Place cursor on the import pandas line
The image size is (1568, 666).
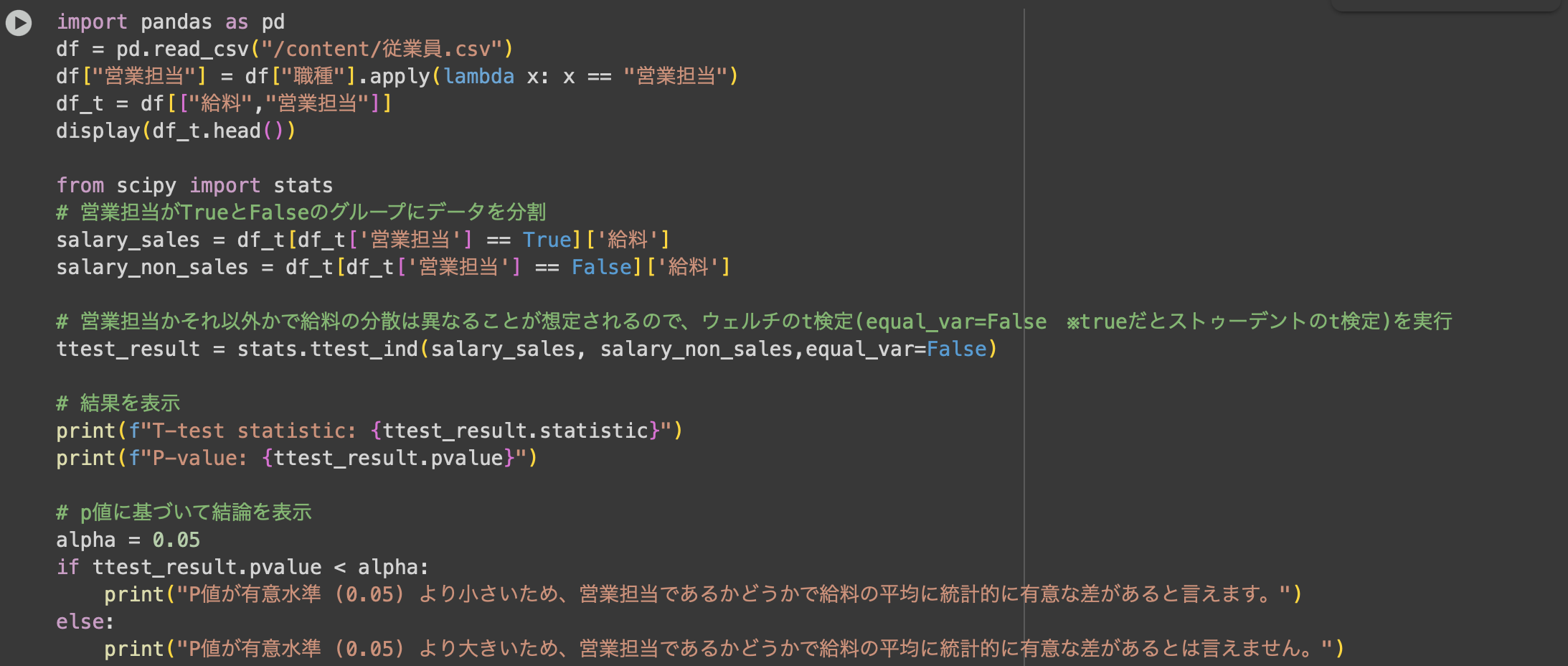tap(169, 22)
